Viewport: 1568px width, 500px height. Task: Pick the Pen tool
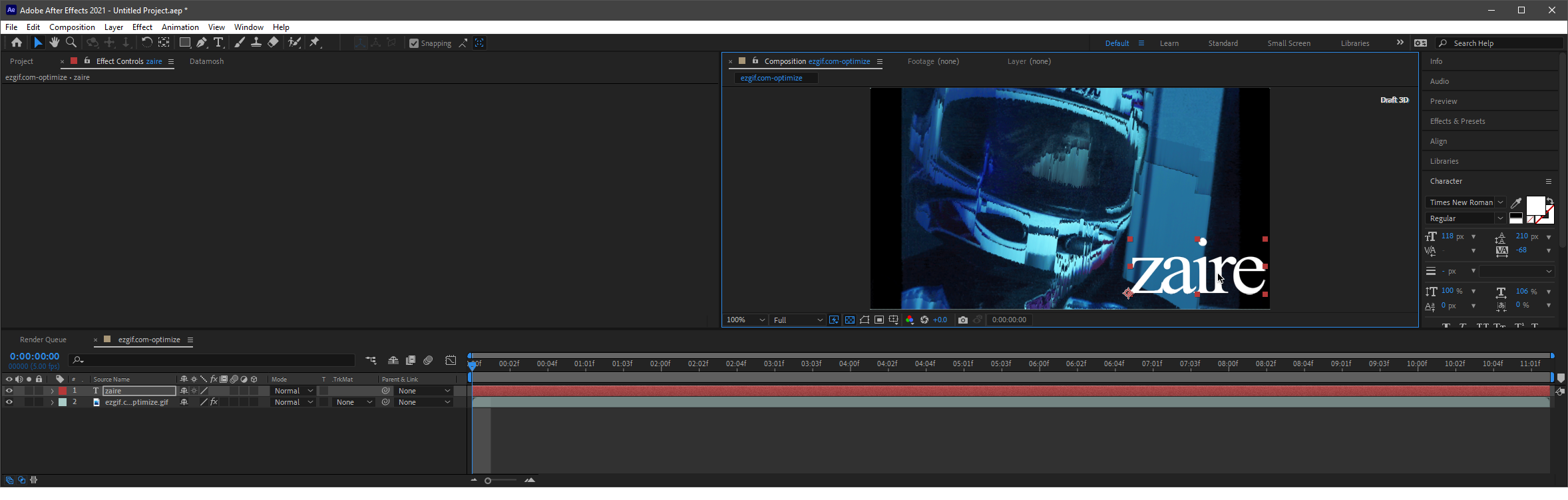pos(202,43)
